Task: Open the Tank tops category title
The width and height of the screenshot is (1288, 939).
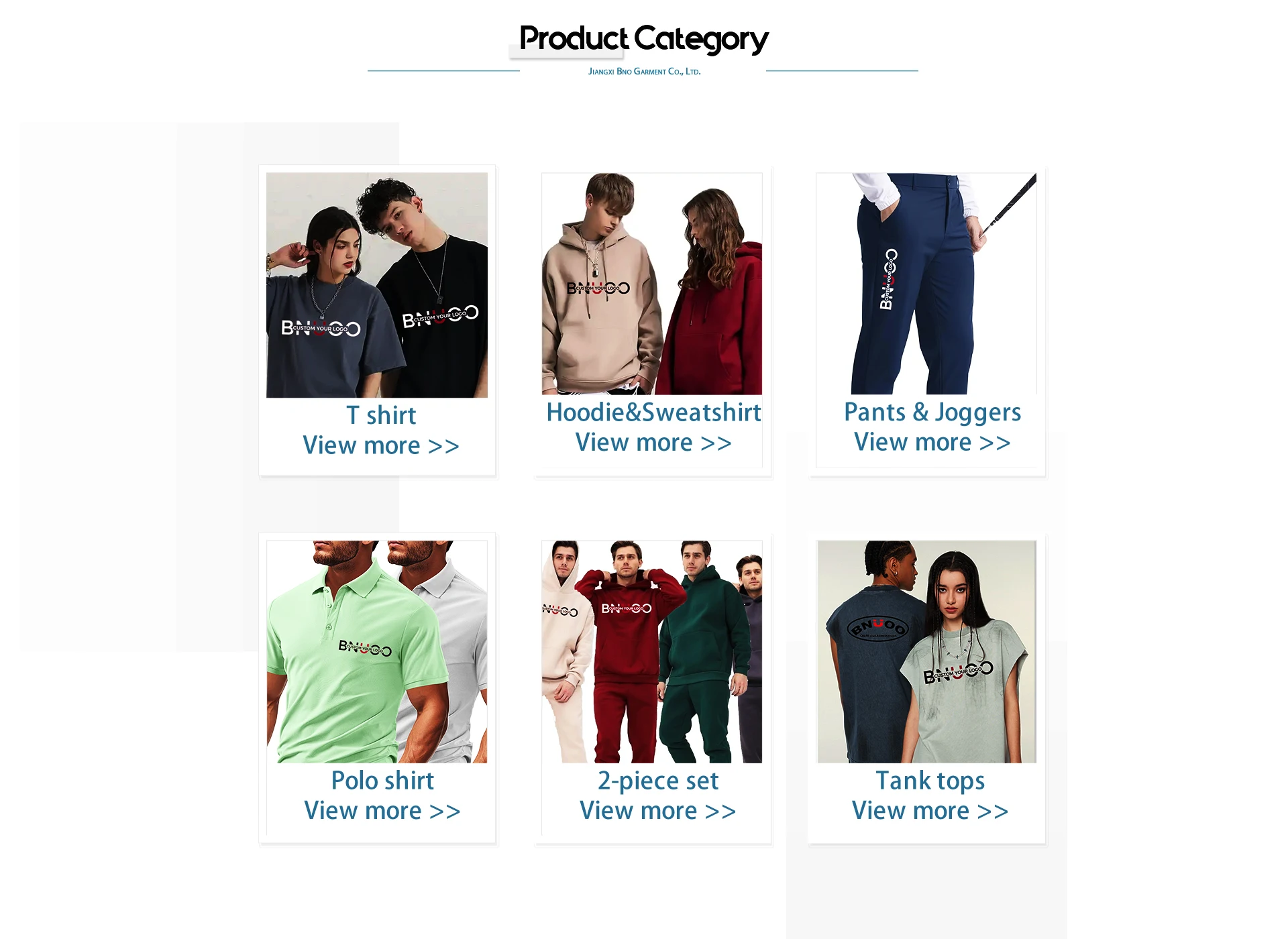Action: tap(930, 781)
